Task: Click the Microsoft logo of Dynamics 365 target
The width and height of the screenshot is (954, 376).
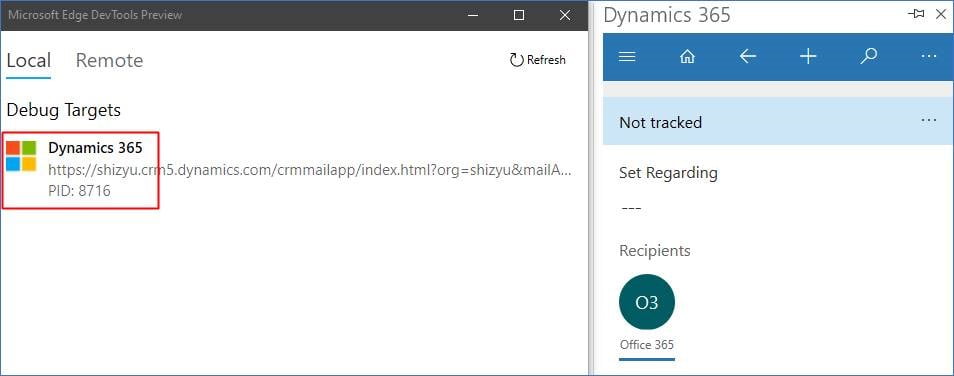Action: click(21, 156)
